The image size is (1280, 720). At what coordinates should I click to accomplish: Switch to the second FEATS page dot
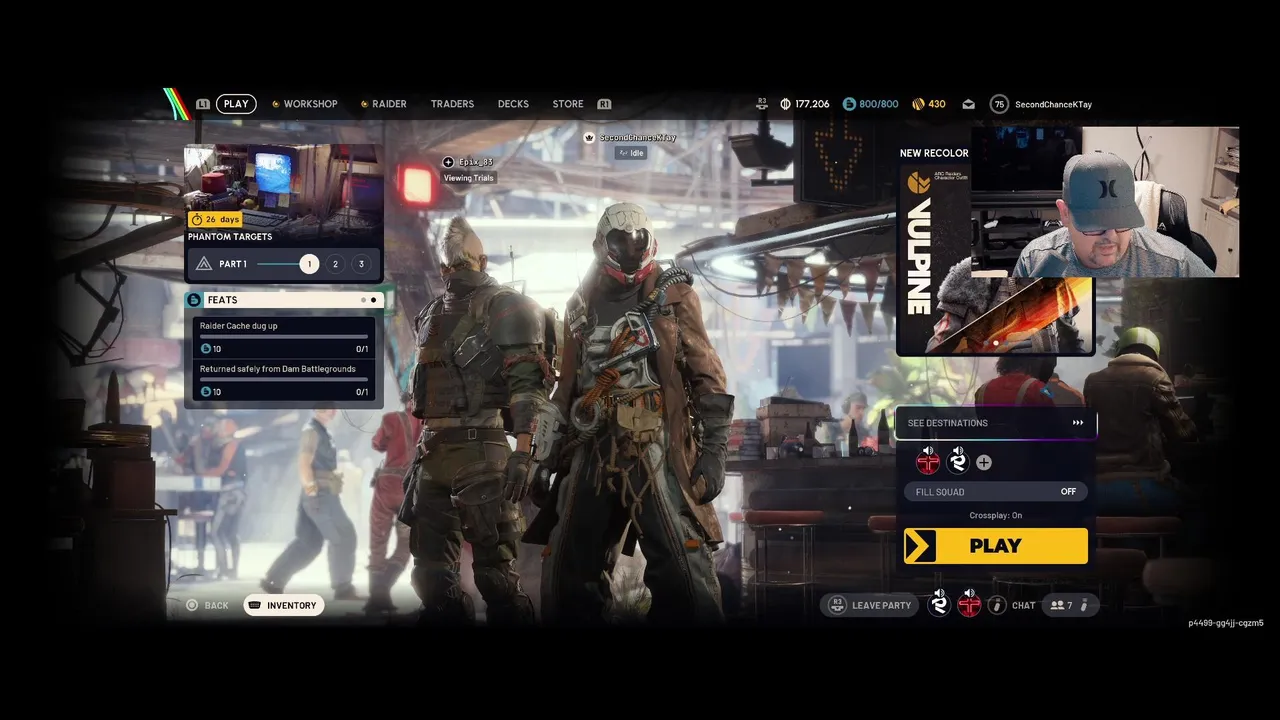coord(374,300)
